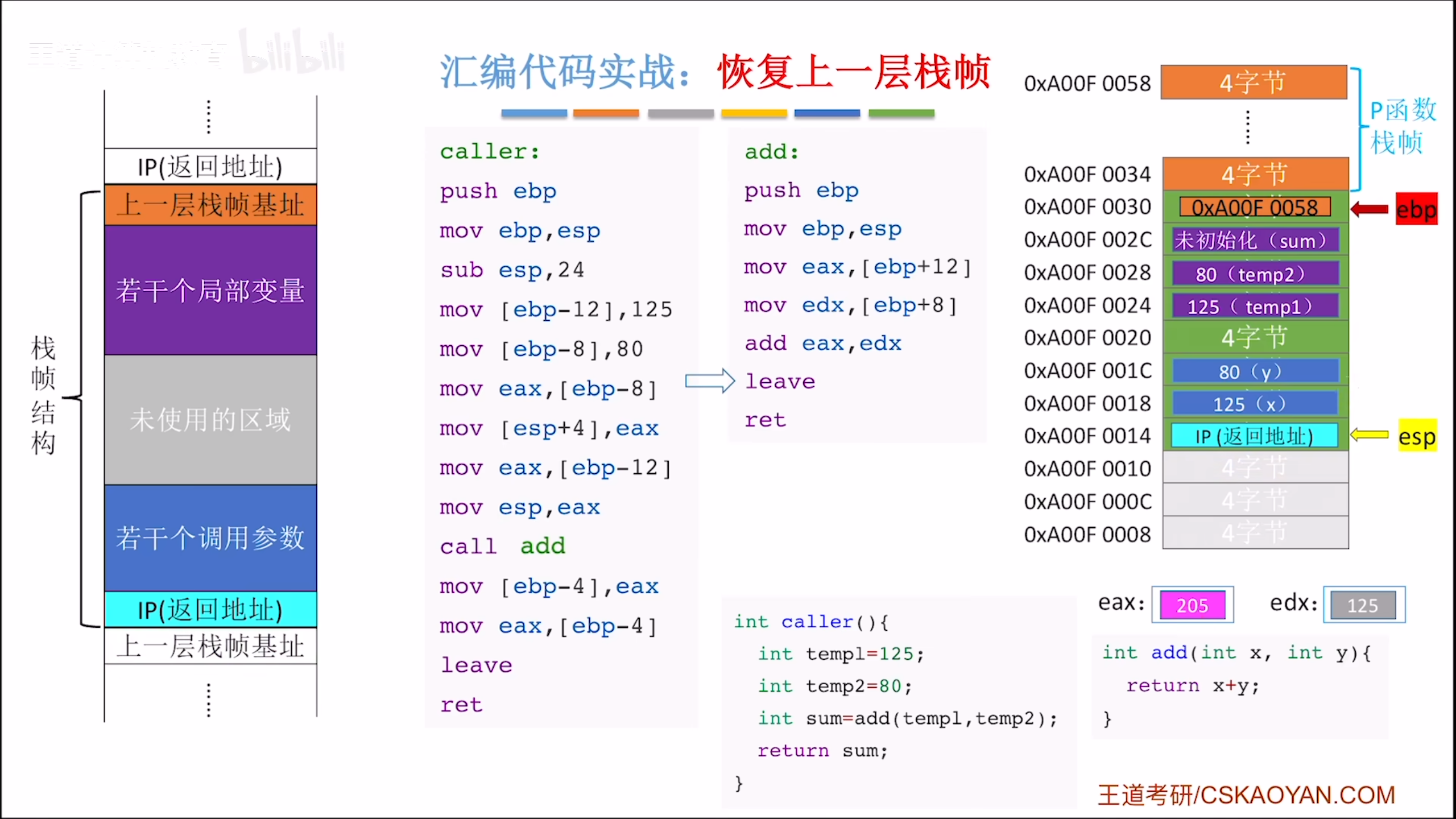Click the red ebp pointer arrow
The width and height of the screenshot is (1456, 819).
point(1370,209)
